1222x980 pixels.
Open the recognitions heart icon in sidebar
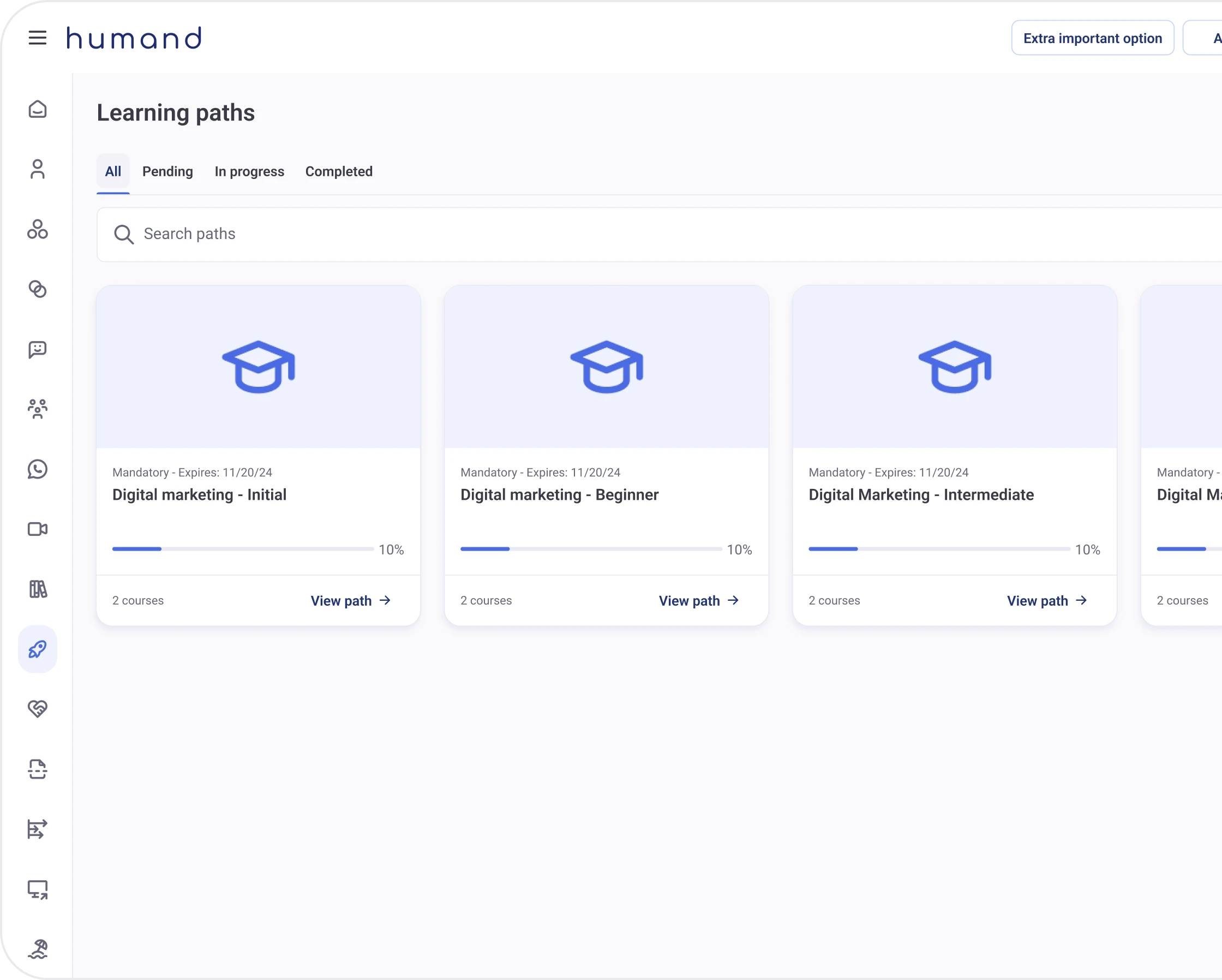[x=38, y=709]
